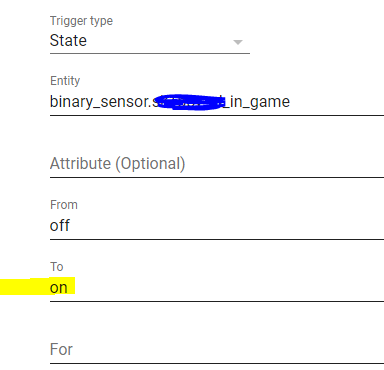Click the From field containing off
The height and width of the screenshot is (370, 384).
tap(217, 226)
